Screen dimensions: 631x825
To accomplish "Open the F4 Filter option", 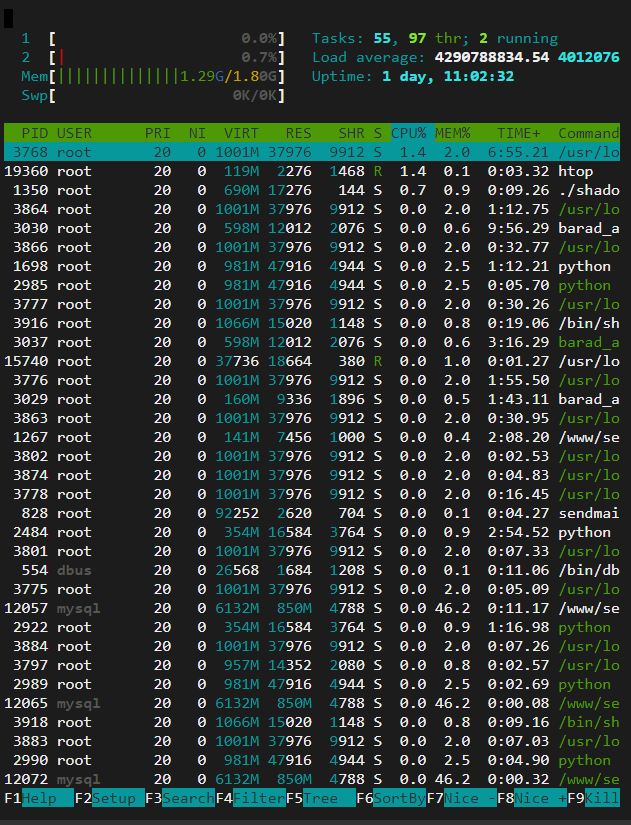I will pos(252,798).
